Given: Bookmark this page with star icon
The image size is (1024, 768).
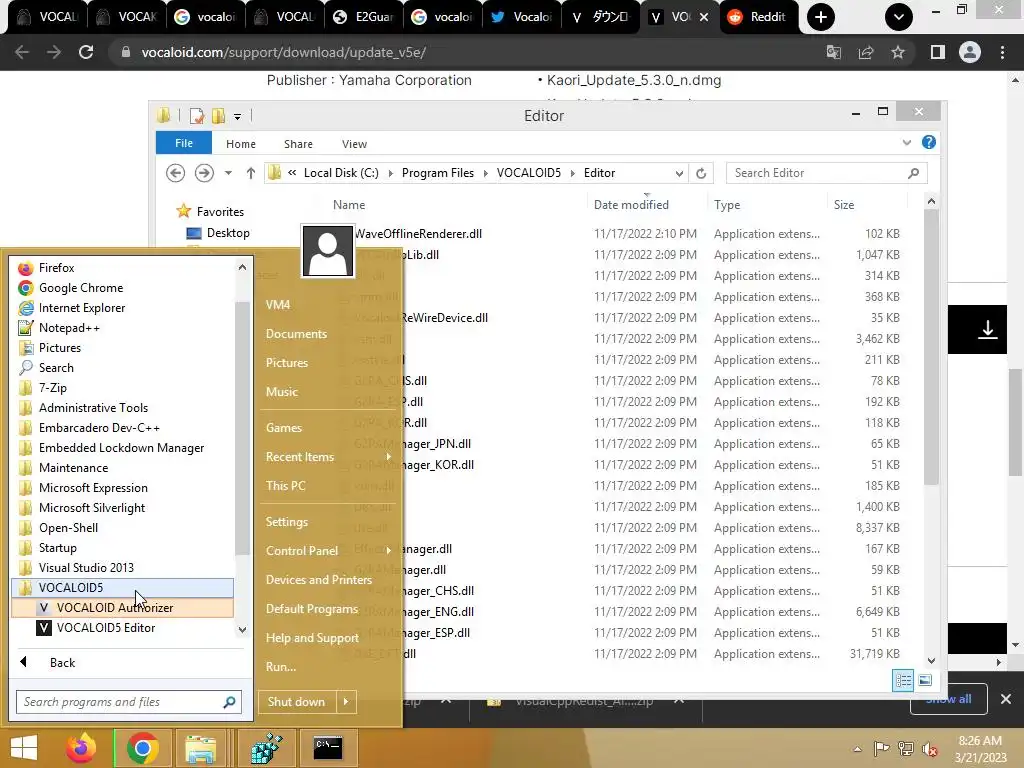Looking at the screenshot, I should pyautogui.click(x=898, y=52).
